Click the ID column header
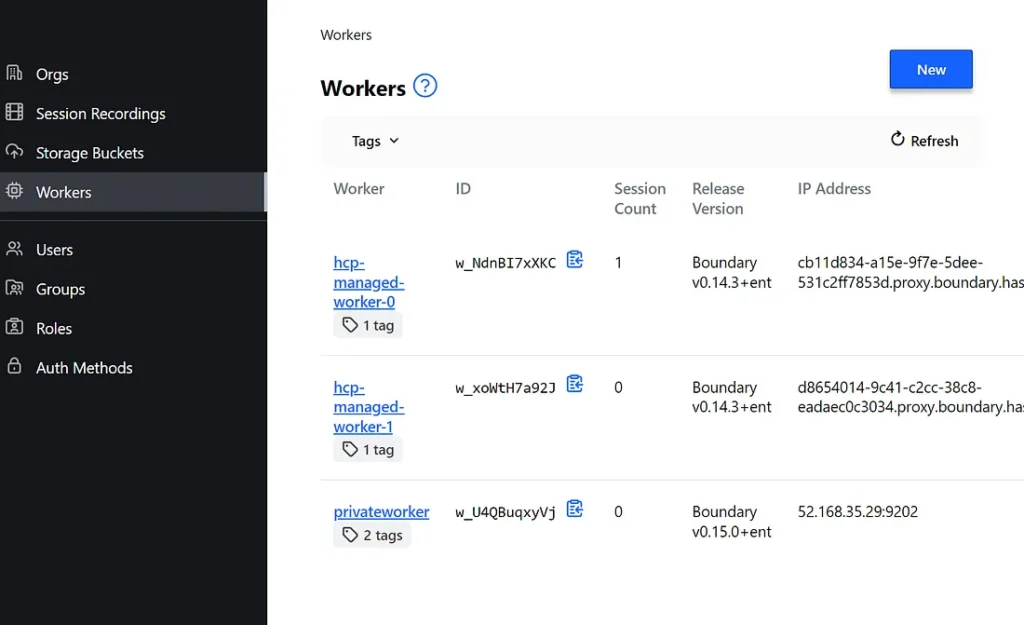 (x=463, y=189)
